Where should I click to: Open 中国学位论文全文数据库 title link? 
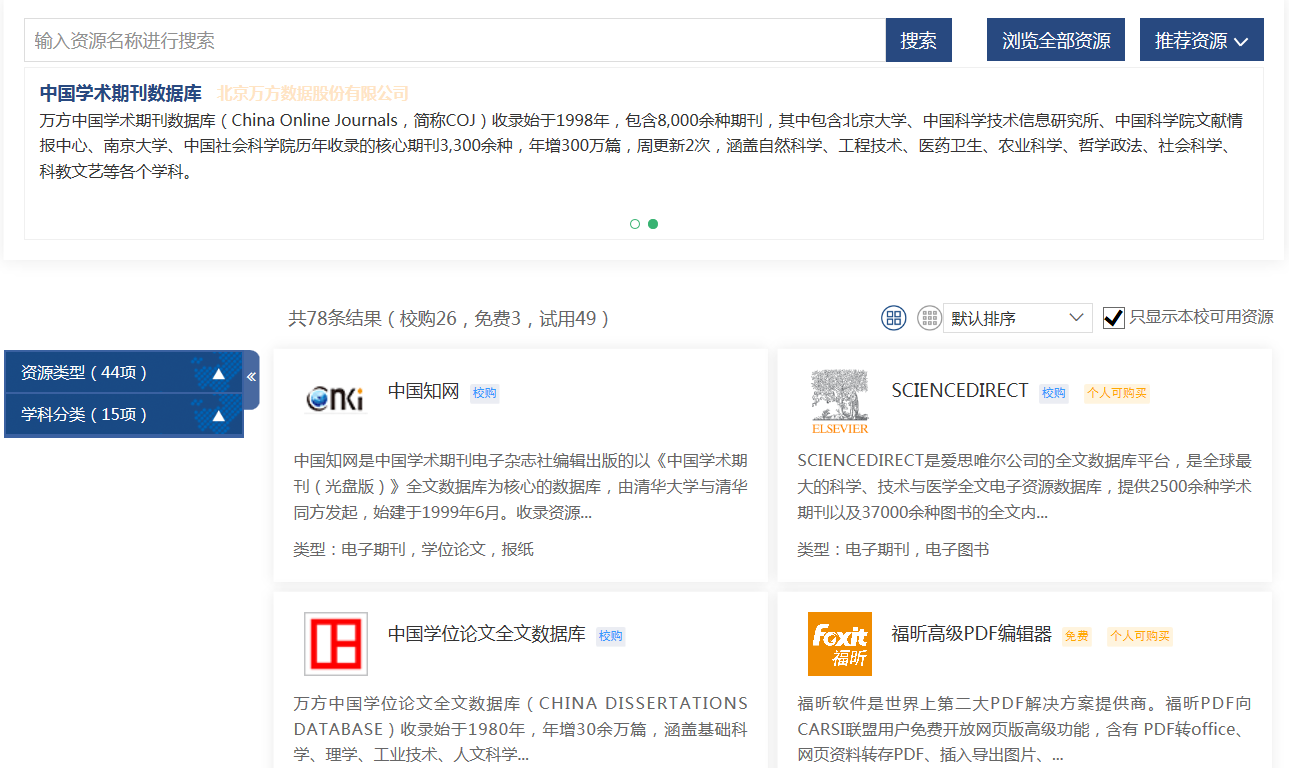(x=487, y=633)
